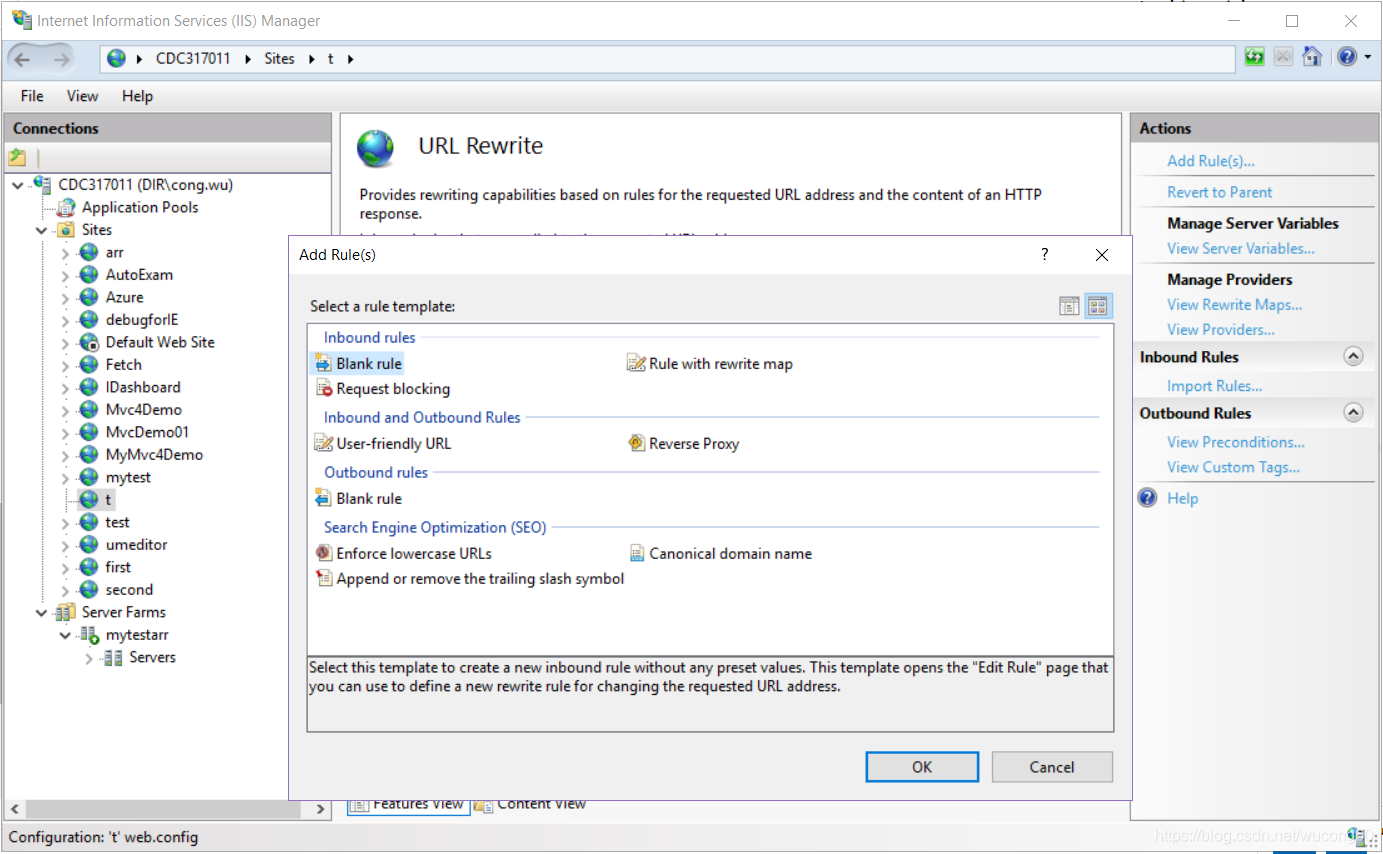Open the help dropdown arrow in address bar
The height and width of the screenshot is (854, 1383).
(x=1368, y=57)
